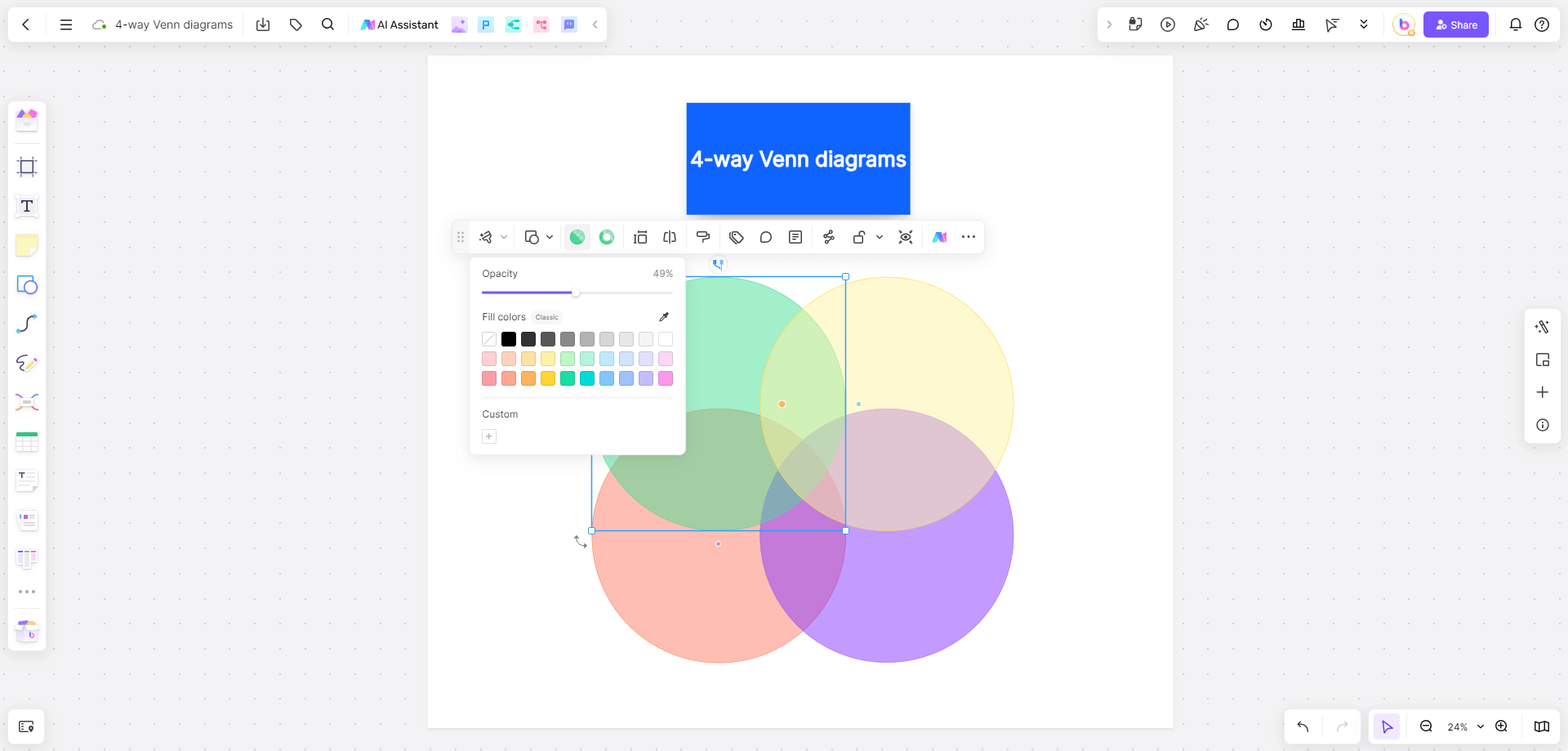
Task: Pick a color with the eyedropper
Action: coord(664,317)
